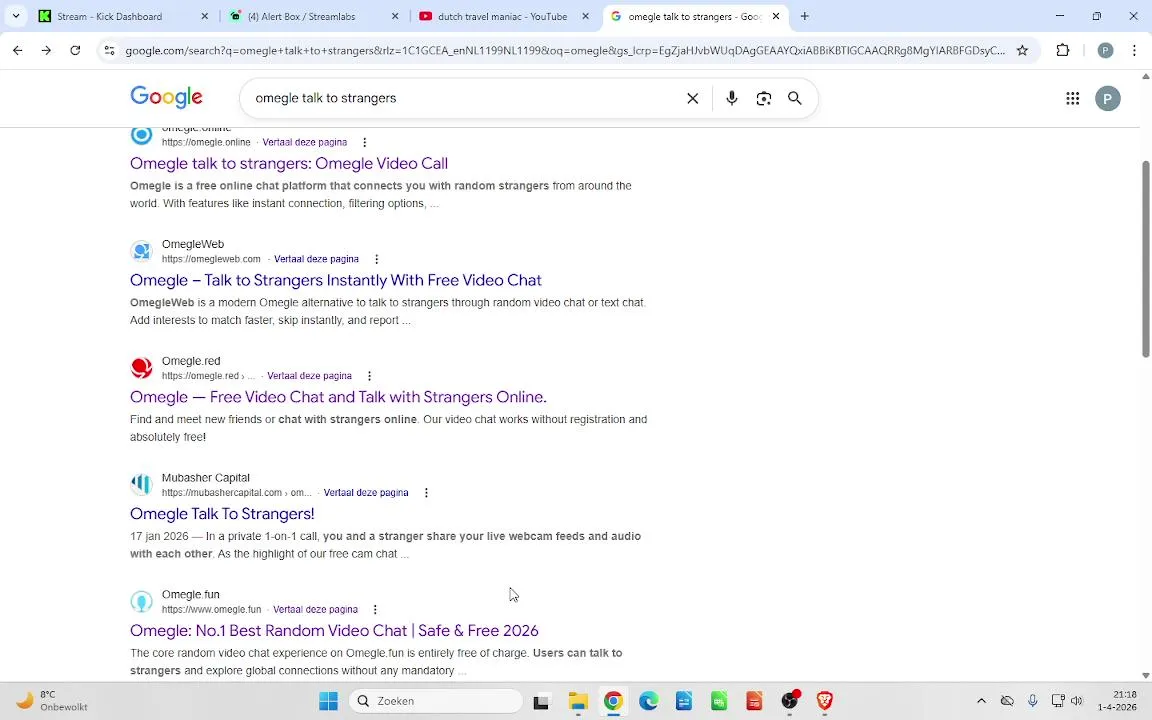Viewport: 1152px width, 720px height.
Task: Open the Chrome extensions puzzle icon
Action: pos(1062,51)
